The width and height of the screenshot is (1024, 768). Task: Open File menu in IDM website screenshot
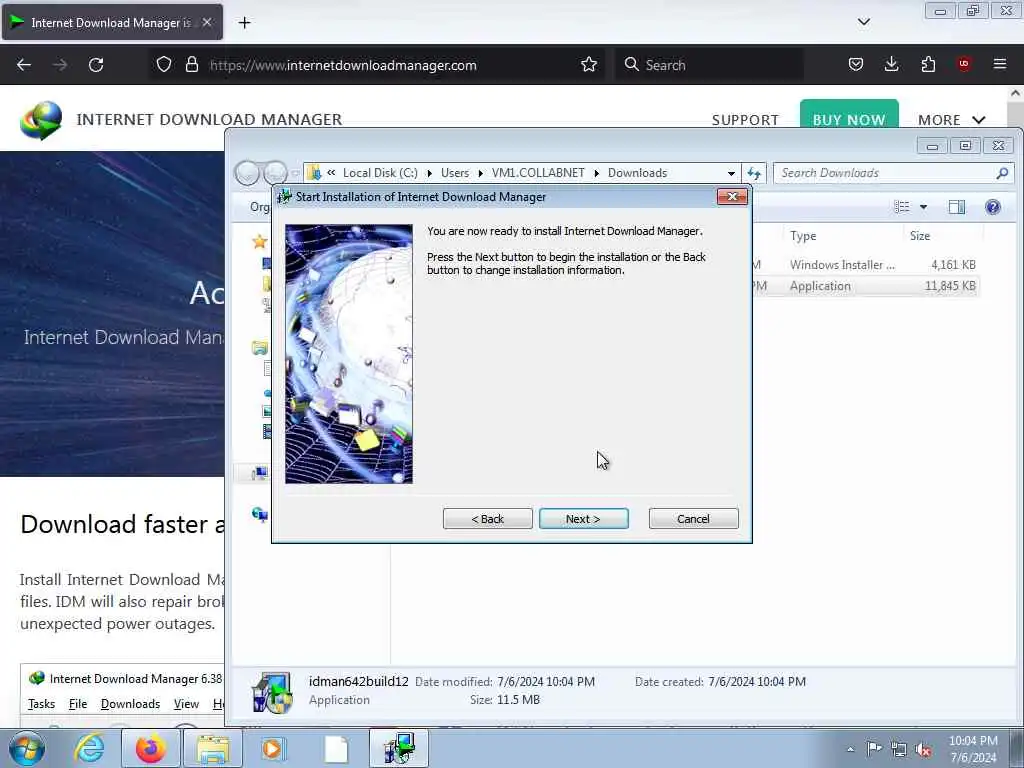78,704
